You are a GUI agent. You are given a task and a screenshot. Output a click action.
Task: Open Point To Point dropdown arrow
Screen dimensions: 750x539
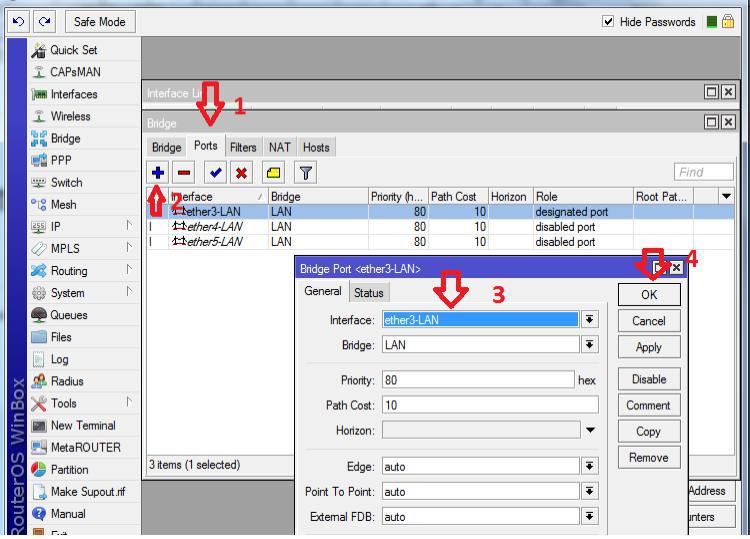coord(590,491)
